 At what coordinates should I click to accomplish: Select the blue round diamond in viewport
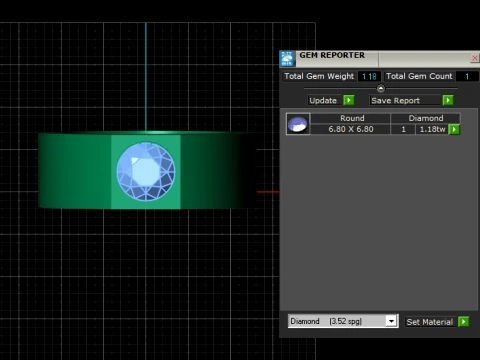tap(146, 172)
